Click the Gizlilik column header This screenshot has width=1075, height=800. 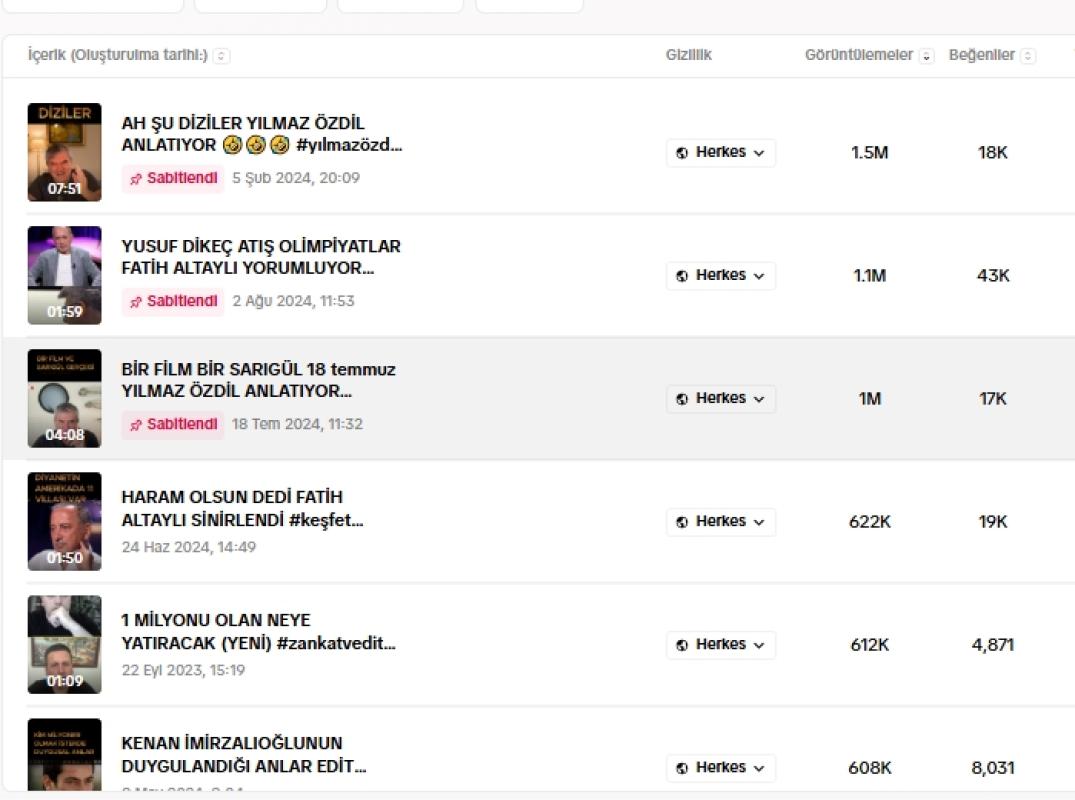688,55
